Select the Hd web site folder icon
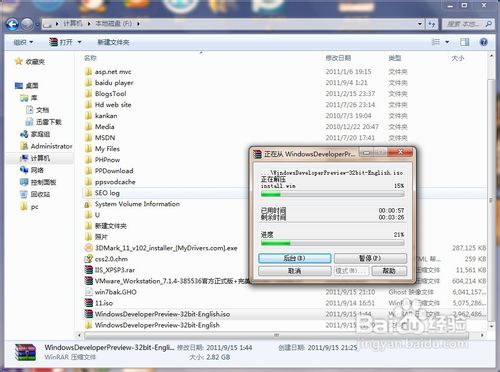The image size is (500, 372). coord(88,105)
